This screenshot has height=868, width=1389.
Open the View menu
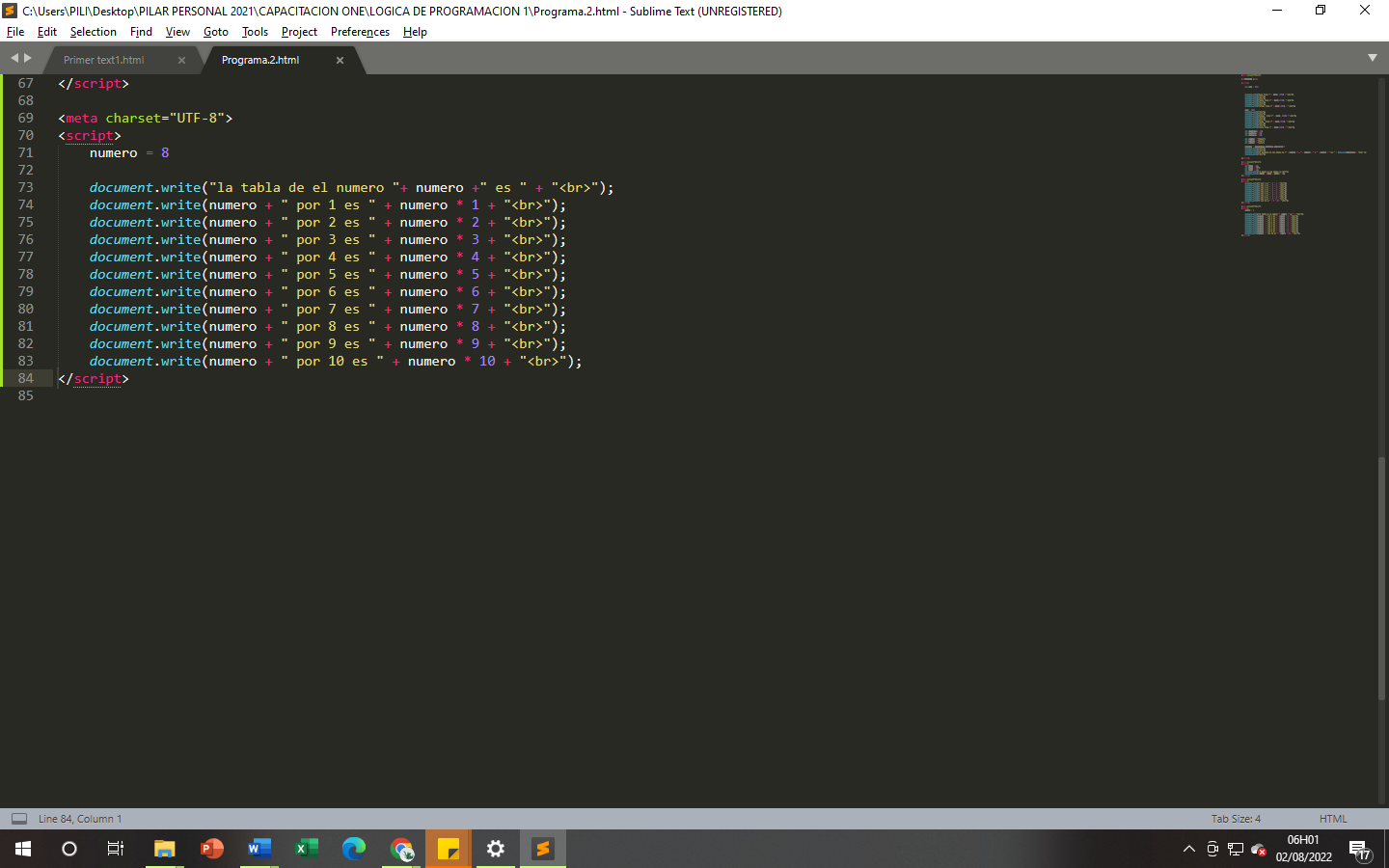[x=177, y=32]
